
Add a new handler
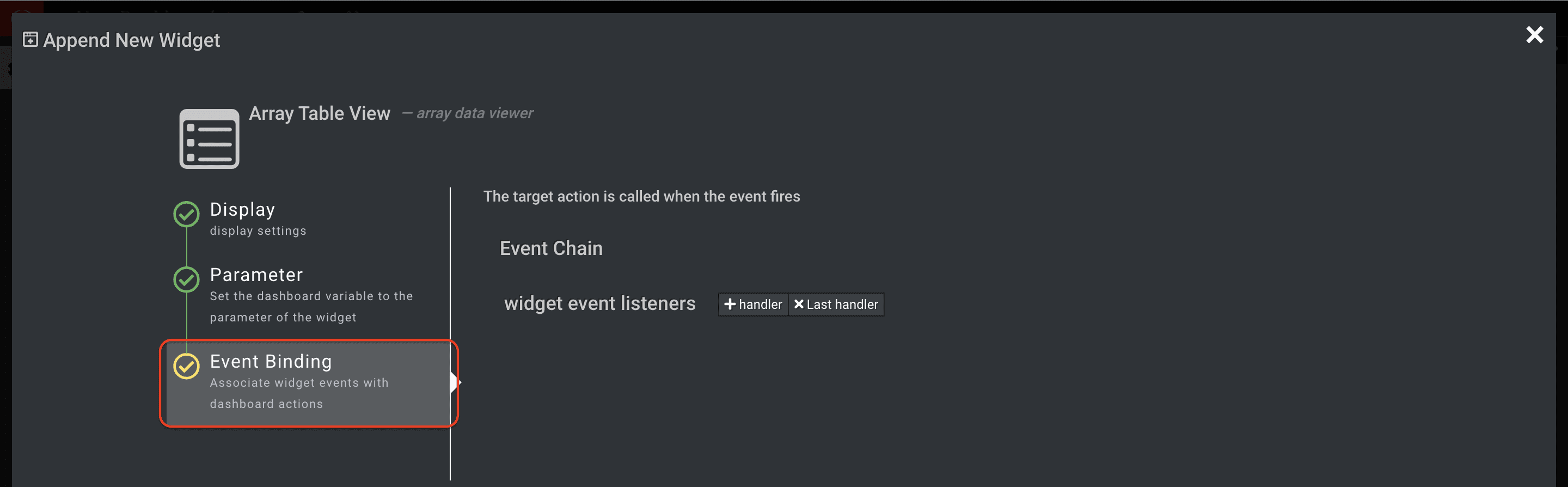pyautogui.click(x=753, y=305)
